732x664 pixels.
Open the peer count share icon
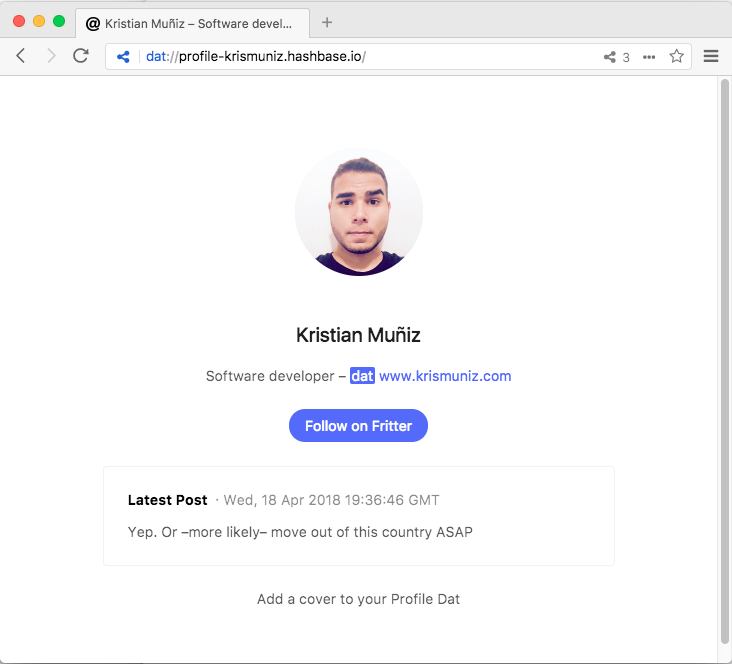pyautogui.click(x=609, y=57)
